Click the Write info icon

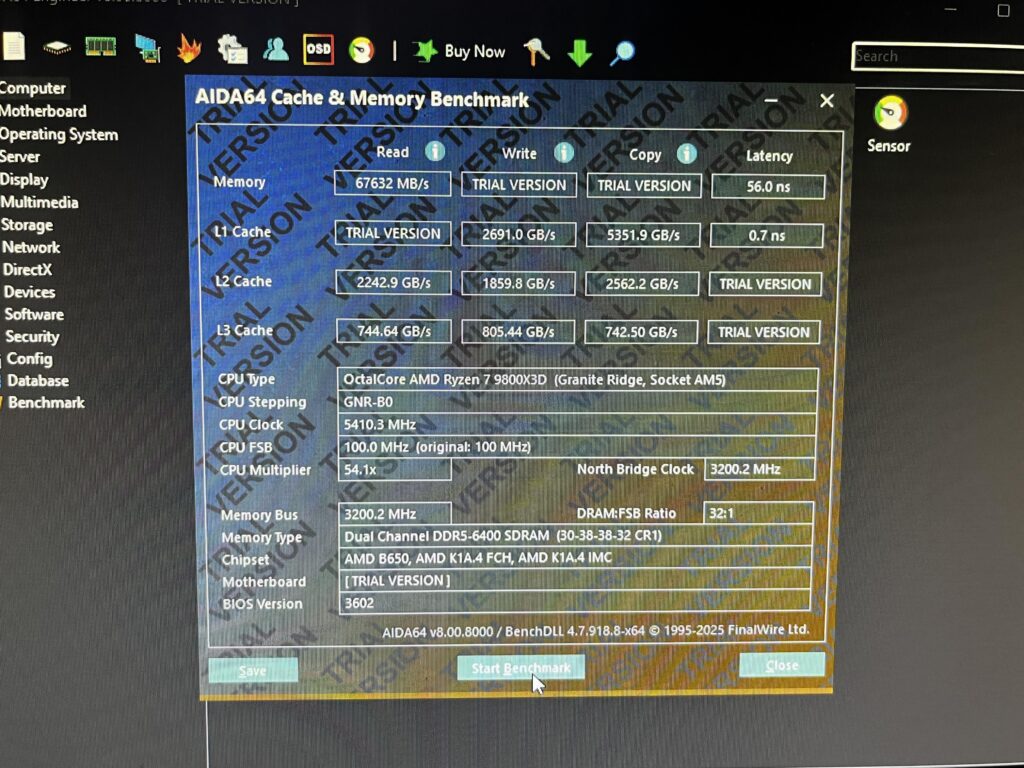click(x=564, y=153)
